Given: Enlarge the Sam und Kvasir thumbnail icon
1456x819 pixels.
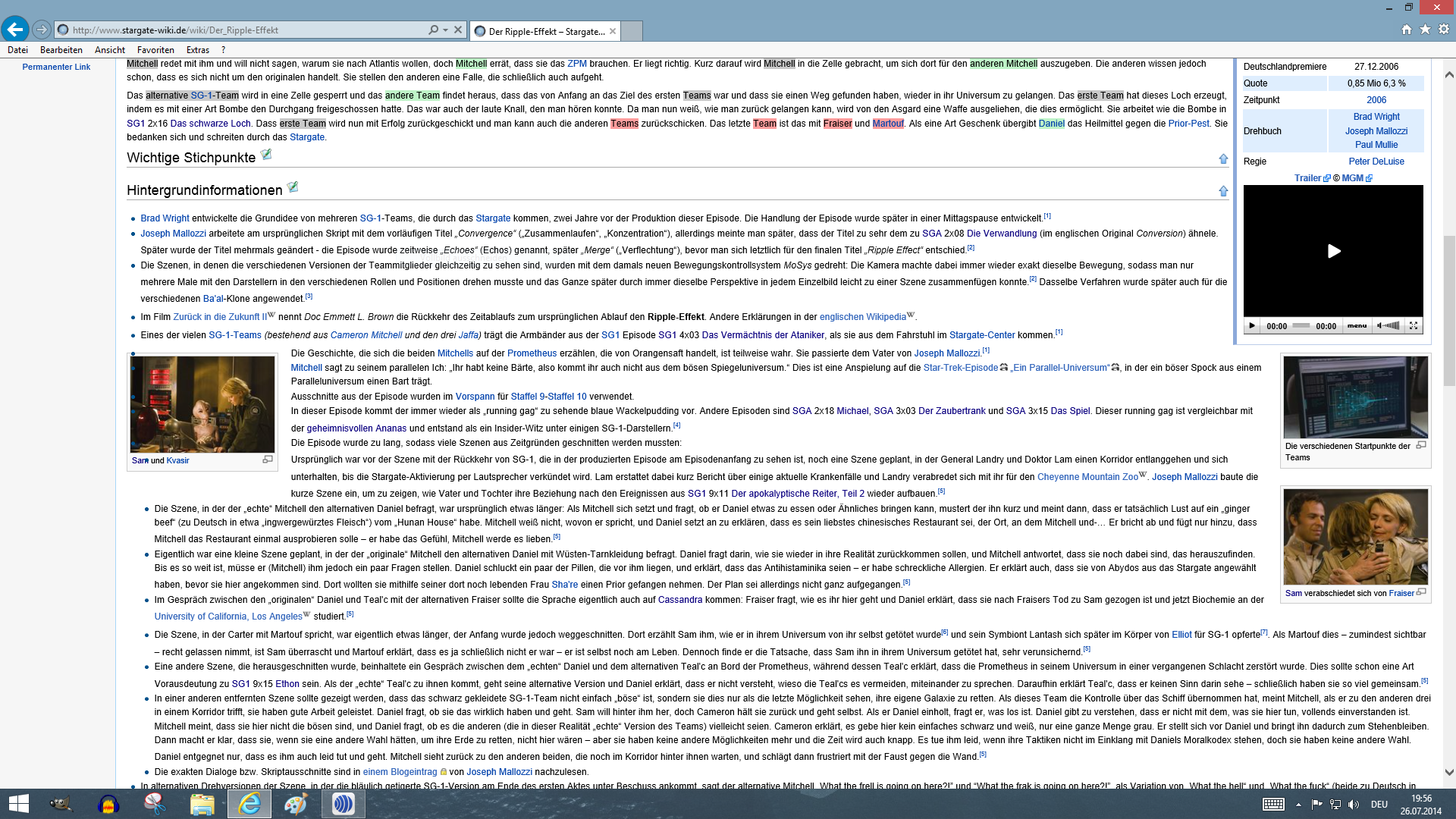Looking at the screenshot, I should pos(268,460).
